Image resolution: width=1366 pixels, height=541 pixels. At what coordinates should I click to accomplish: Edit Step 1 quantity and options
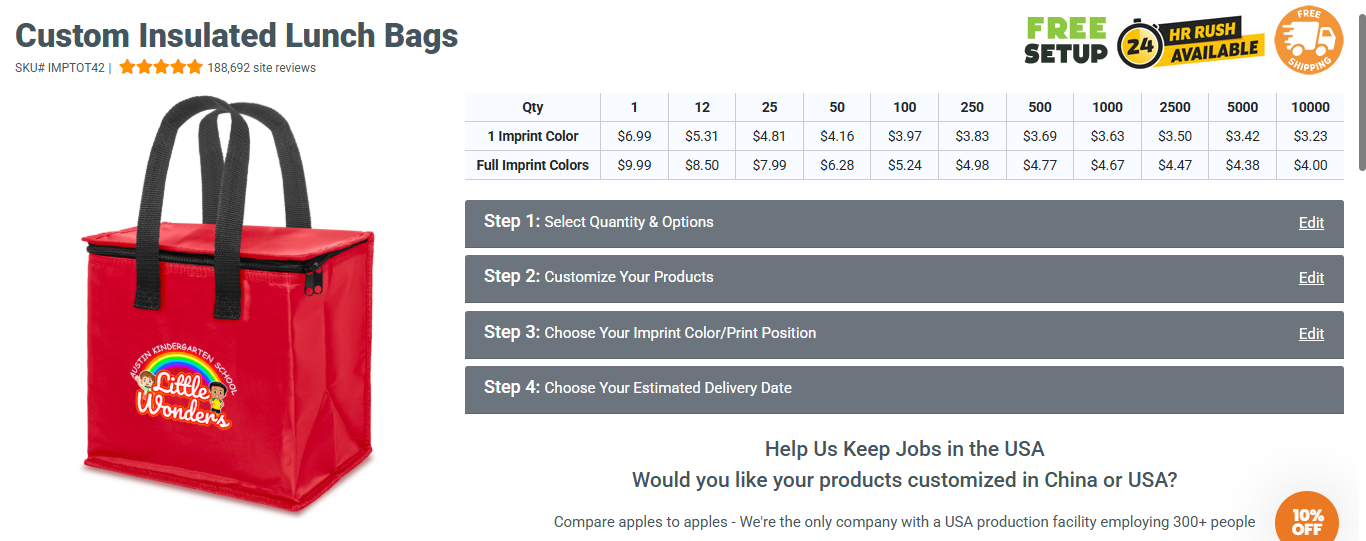pos(1311,223)
